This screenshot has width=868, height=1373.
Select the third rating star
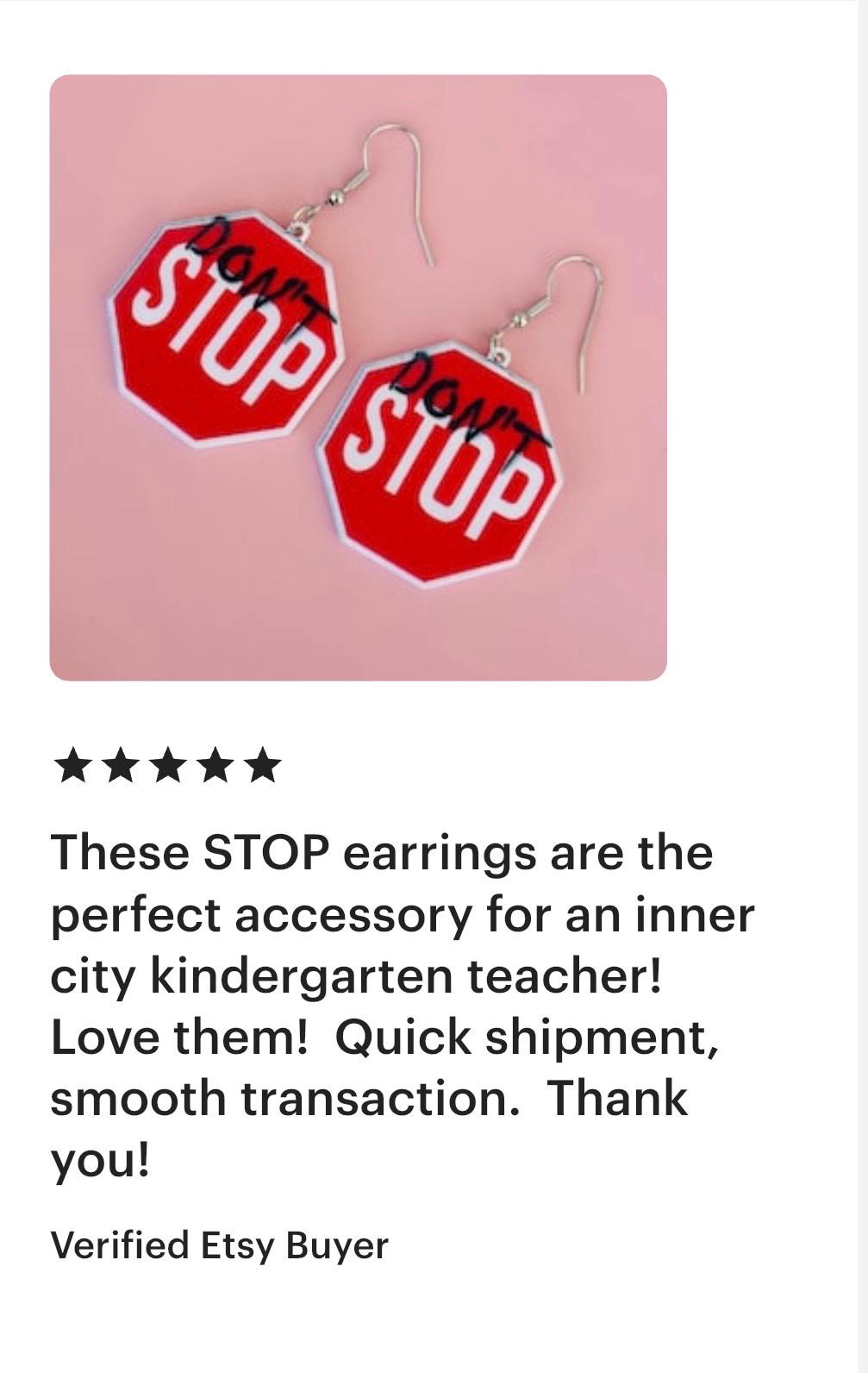coord(167,765)
